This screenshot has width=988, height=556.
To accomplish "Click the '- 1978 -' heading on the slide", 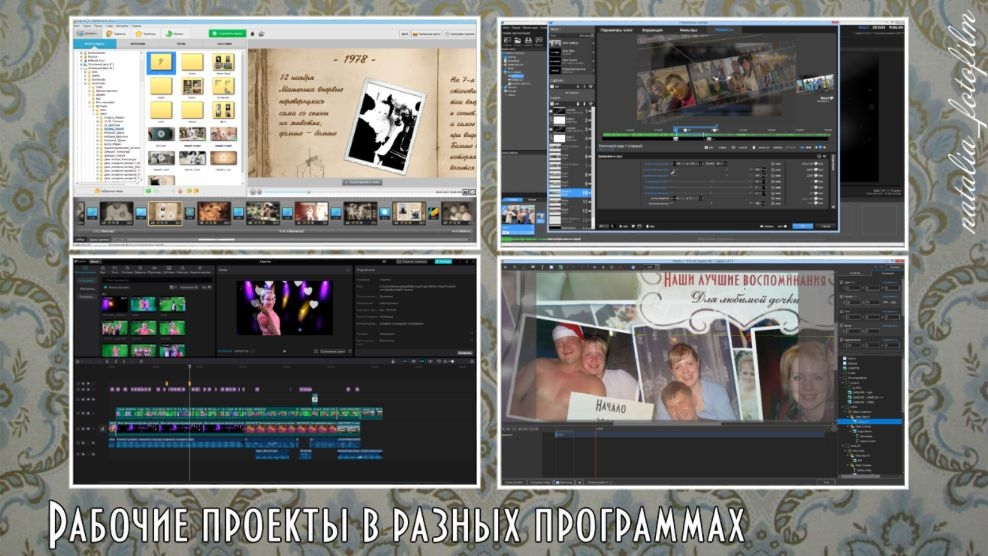I will (355, 59).
